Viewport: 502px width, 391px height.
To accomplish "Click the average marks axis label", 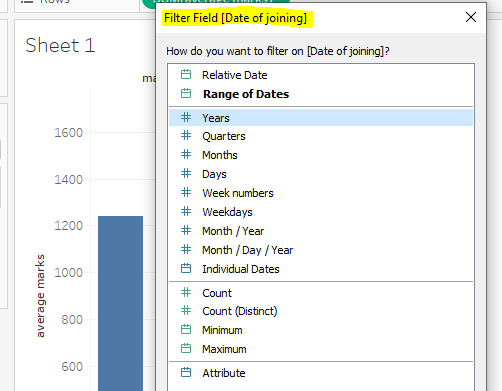I will pos(40,296).
